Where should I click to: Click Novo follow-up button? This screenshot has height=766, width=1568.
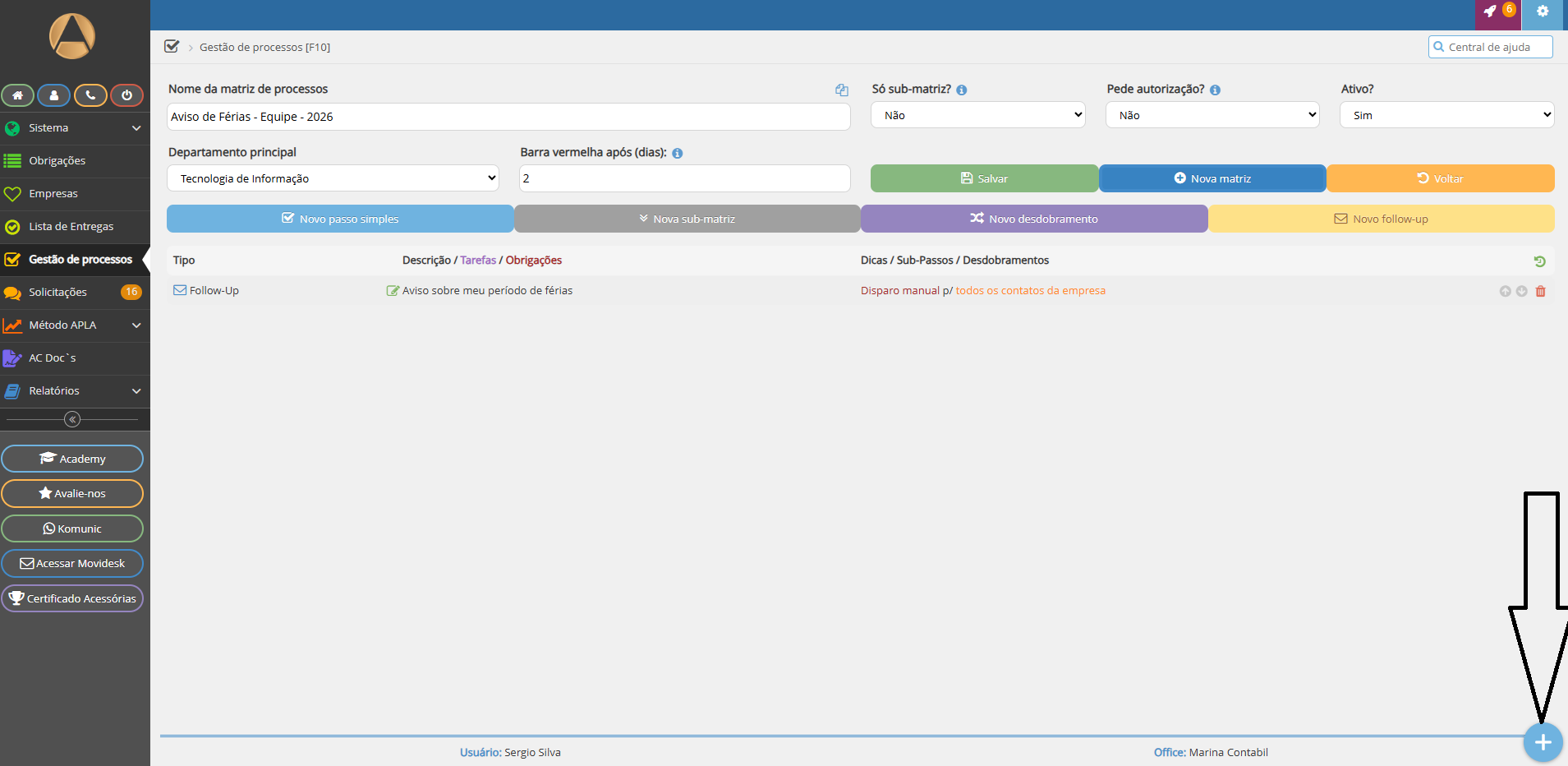point(1381,219)
